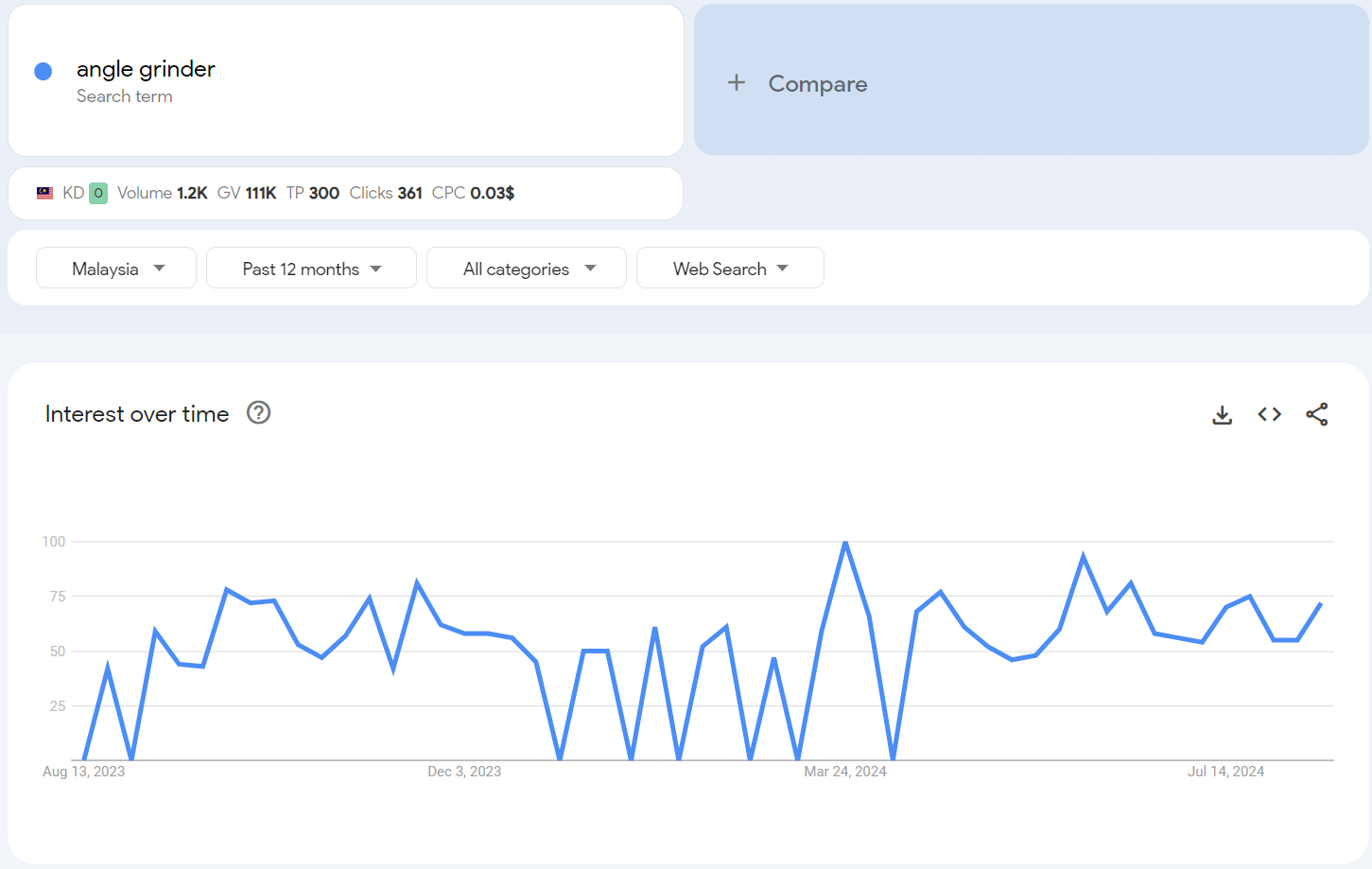Click the green KD score badge
1372x869 pixels.
pos(98,193)
